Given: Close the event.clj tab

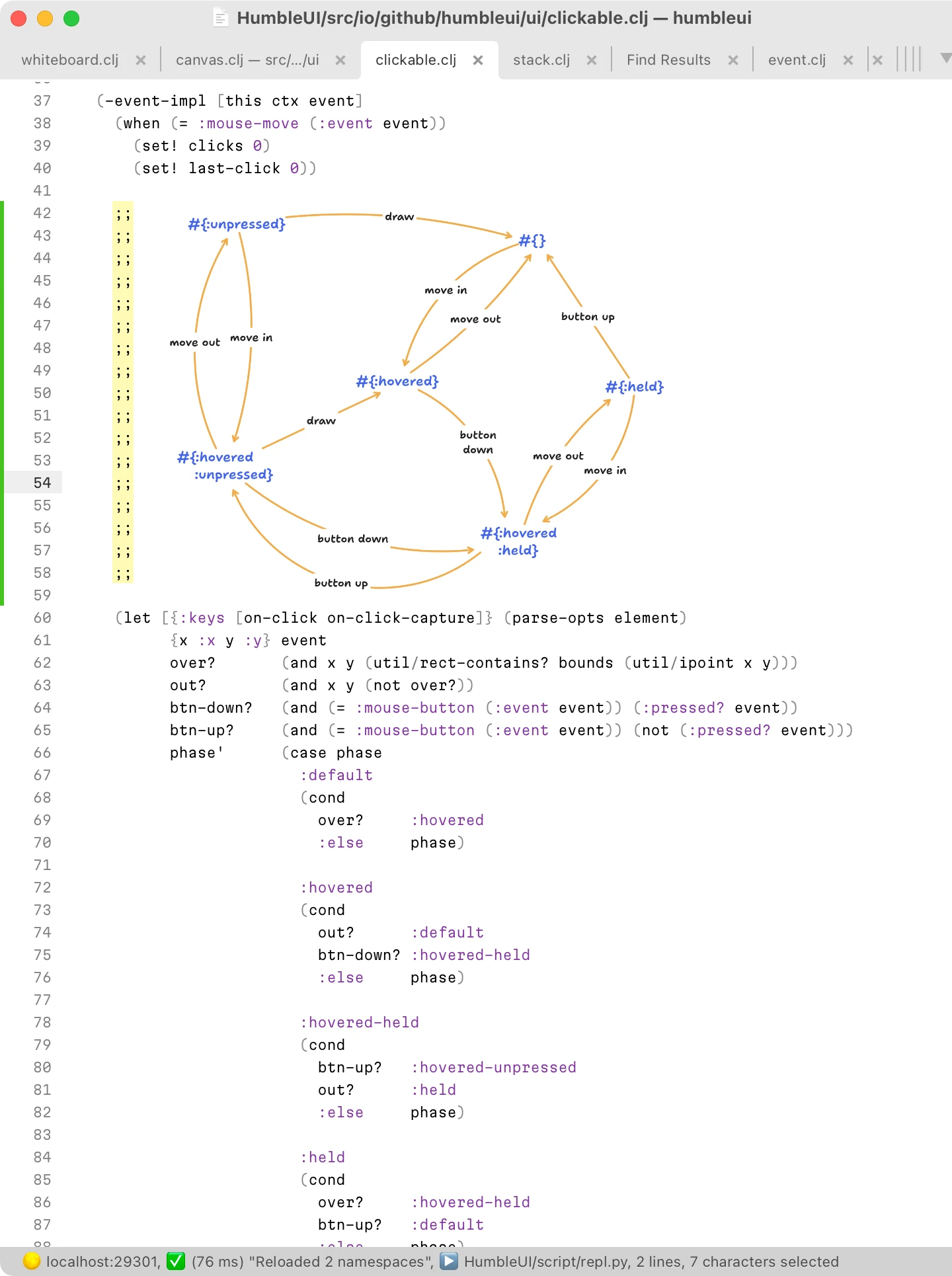Looking at the screenshot, I should click(x=848, y=60).
